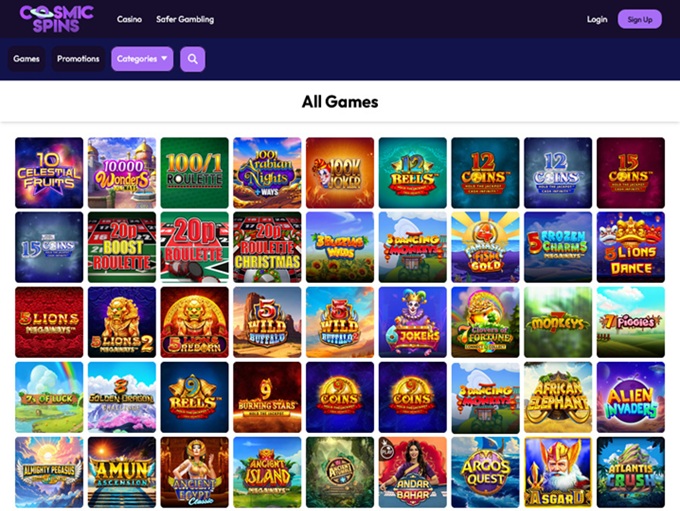Open the Alien Invaders game tile
Screen dimensions: 680x511
pos(631,397)
